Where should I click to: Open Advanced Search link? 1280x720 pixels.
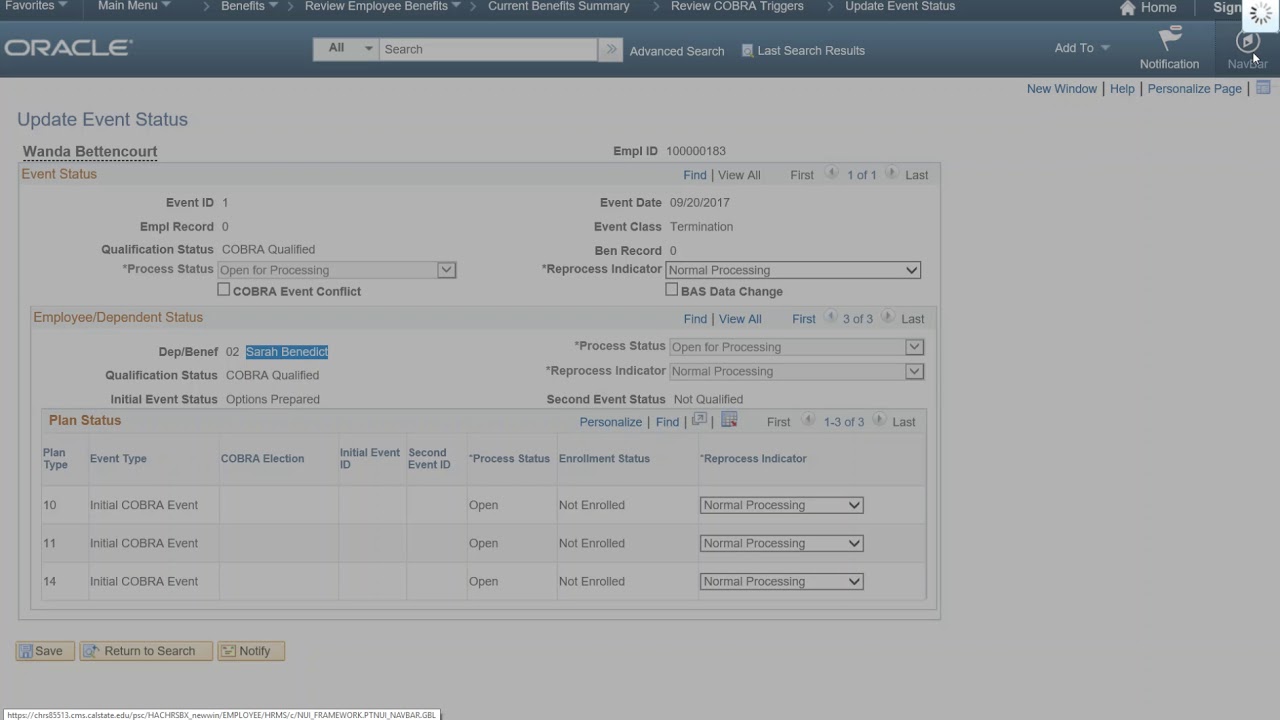pos(677,51)
